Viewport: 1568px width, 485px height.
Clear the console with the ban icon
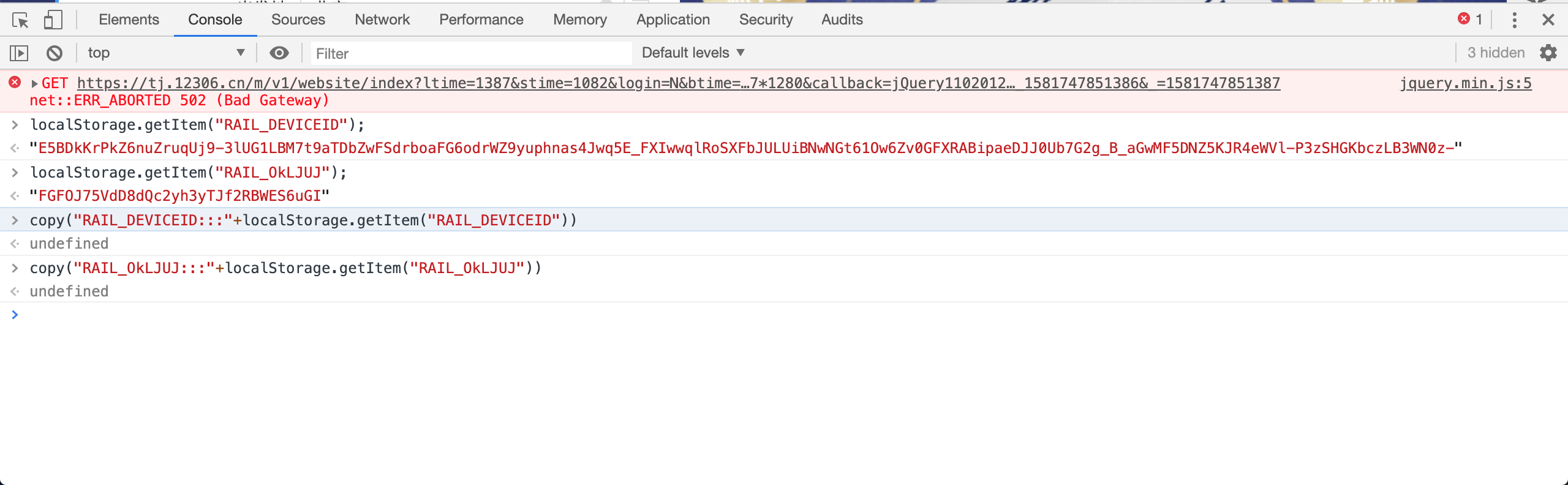[x=55, y=53]
